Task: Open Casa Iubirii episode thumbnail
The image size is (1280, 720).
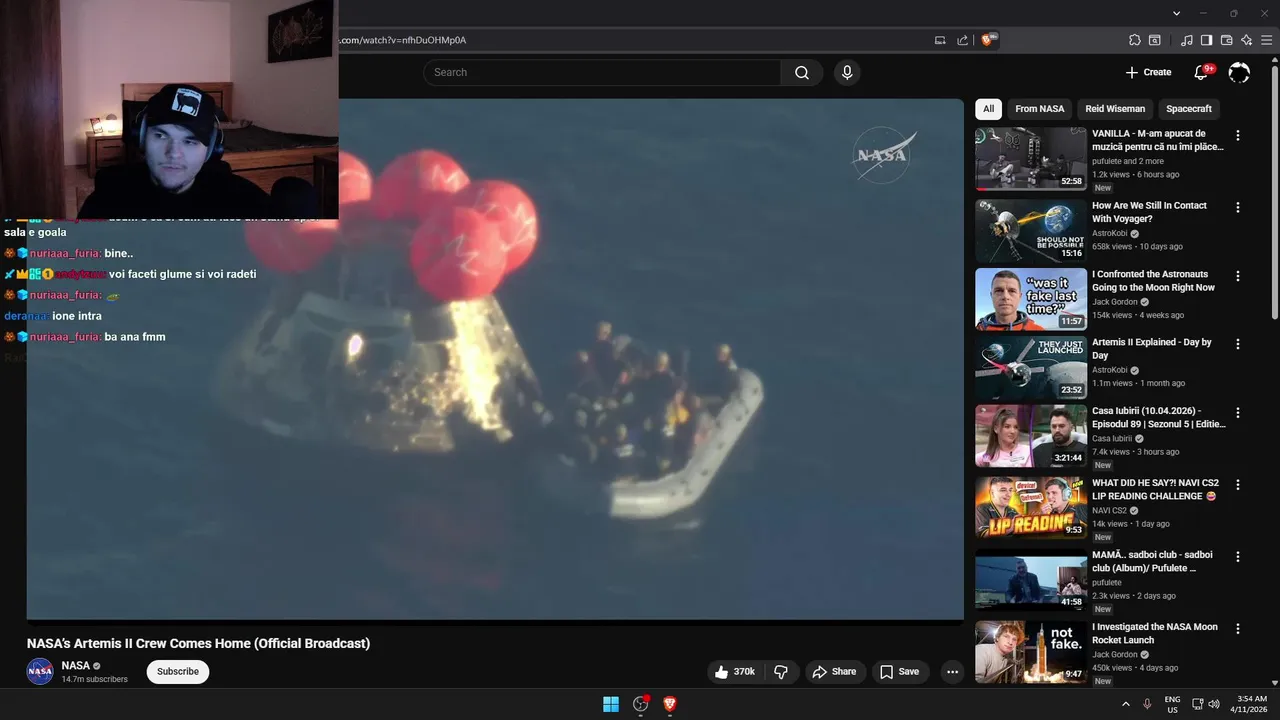Action: (1030, 435)
